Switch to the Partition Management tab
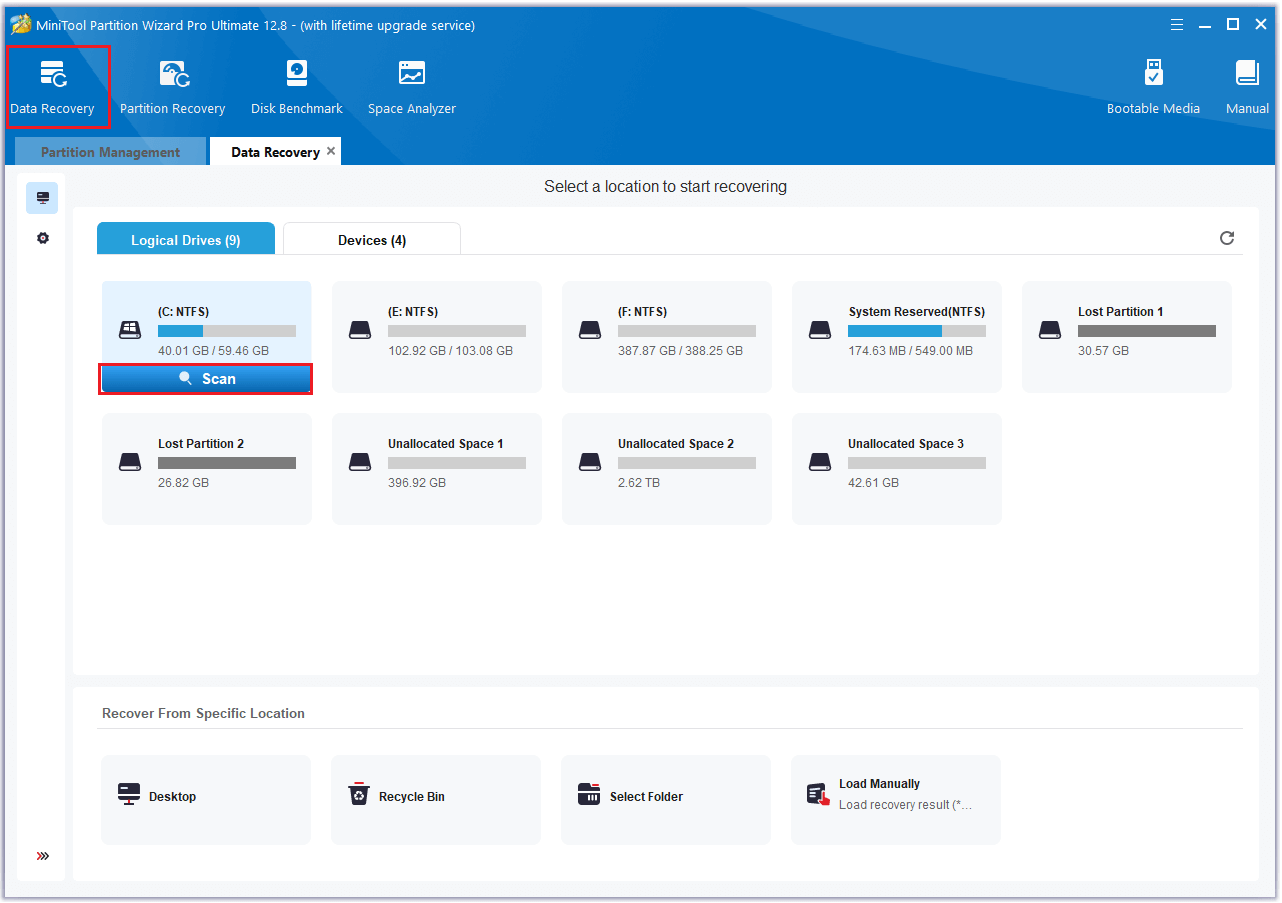The height and width of the screenshot is (903, 1282). click(109, 151)
